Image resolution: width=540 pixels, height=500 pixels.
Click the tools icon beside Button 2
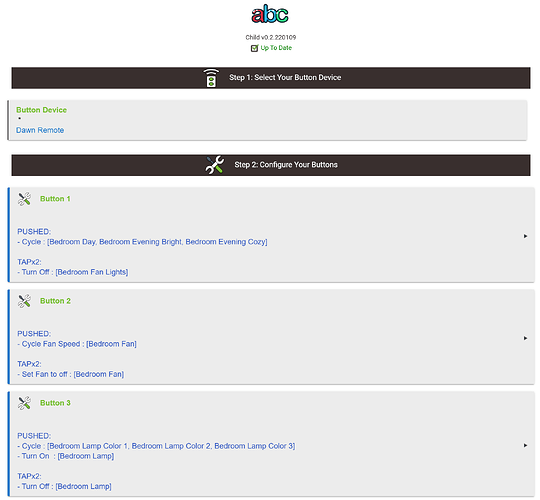(x=24, y=301)
